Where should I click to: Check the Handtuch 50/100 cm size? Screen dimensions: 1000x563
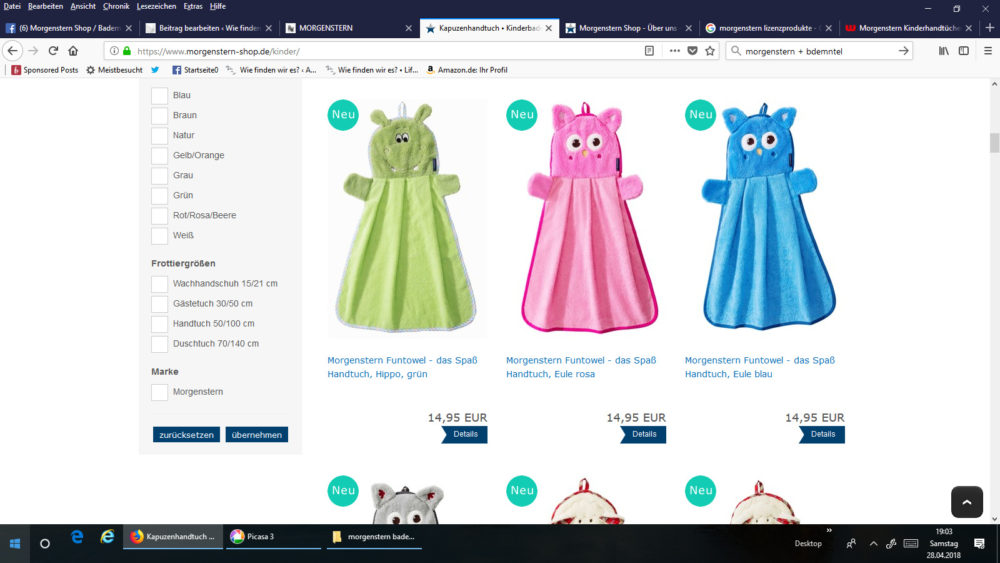(159, 324)
